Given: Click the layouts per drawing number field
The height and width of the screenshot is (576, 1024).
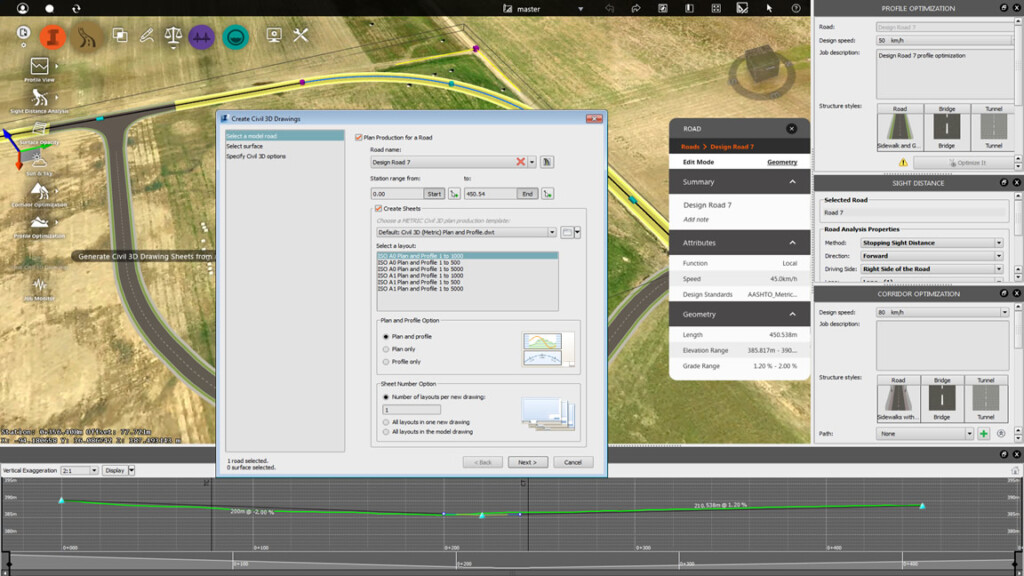Looking at the screenshot, I should tap(411, 410).
